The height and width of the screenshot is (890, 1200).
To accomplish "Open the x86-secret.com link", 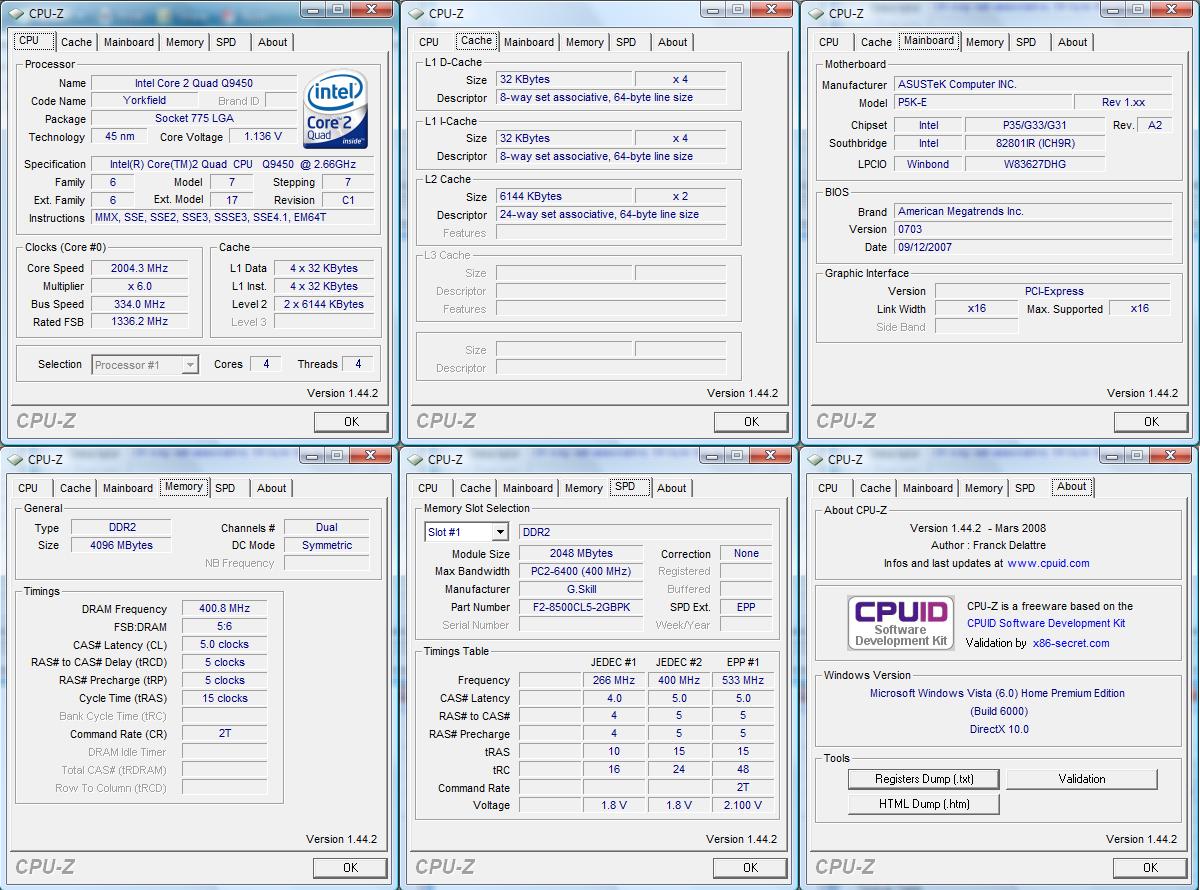I will 1071,643.
